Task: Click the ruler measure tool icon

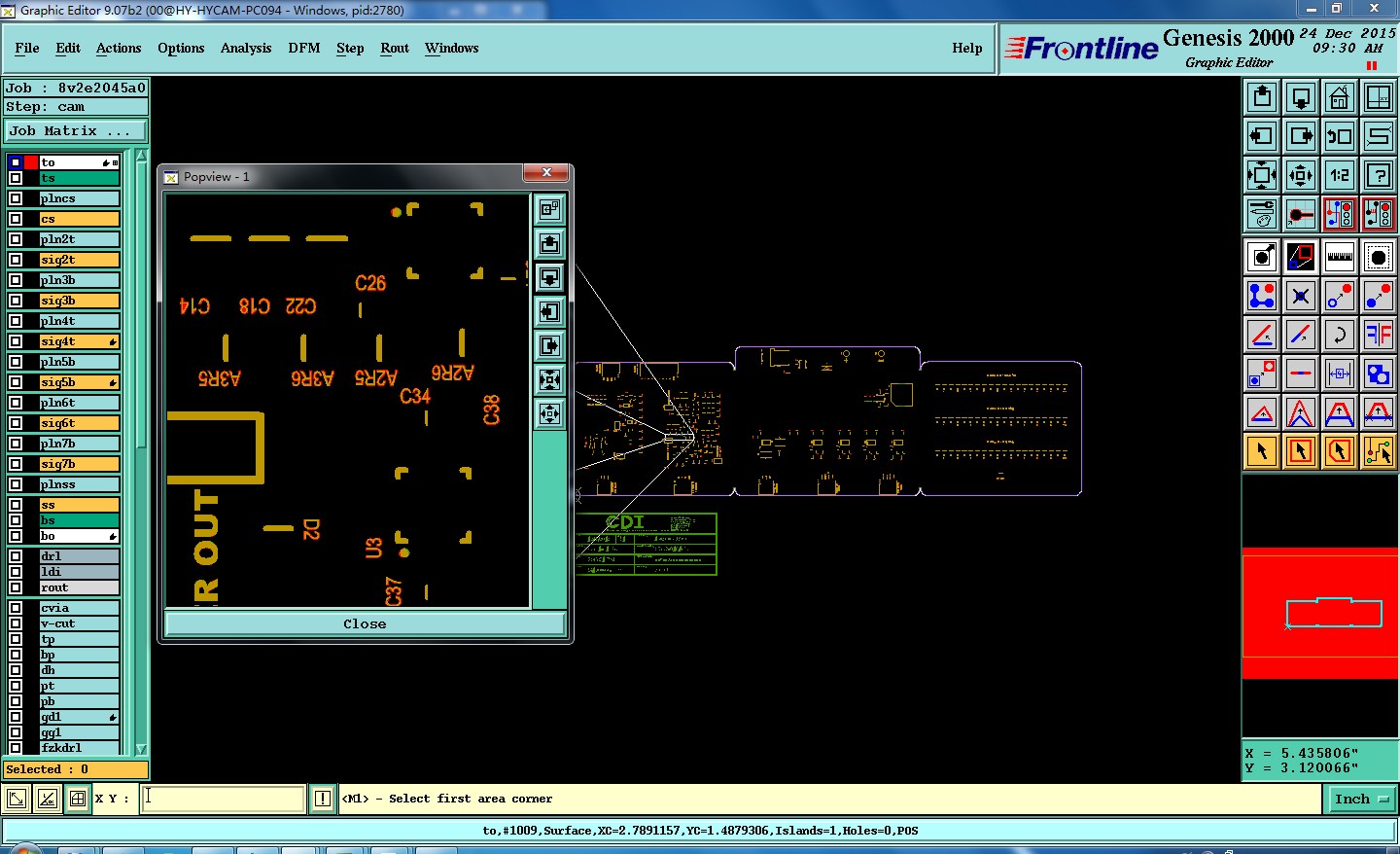Action: pos(1340,257)
